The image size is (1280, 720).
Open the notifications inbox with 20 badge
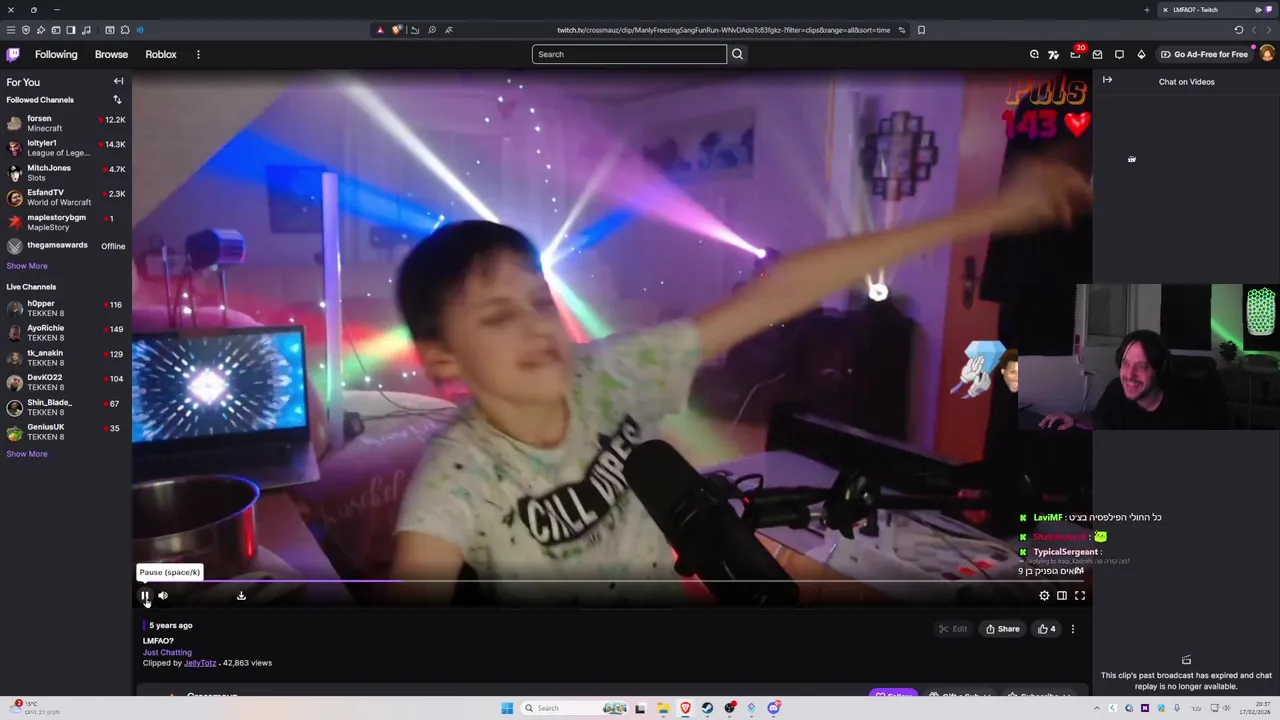[x=1075, y=54]
